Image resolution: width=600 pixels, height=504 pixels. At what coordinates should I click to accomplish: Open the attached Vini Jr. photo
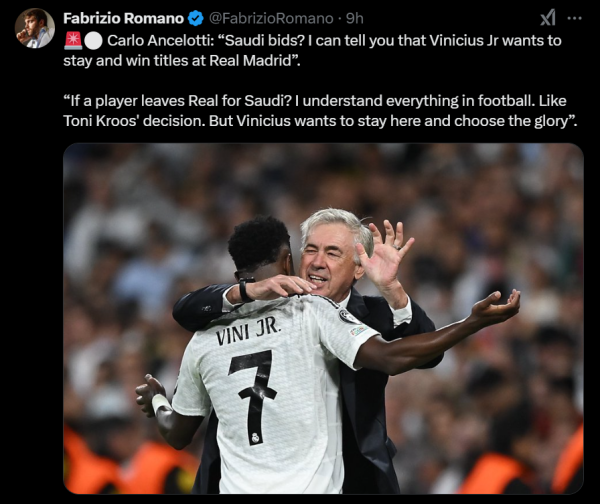pyautogui.click(x=323, y=318)
